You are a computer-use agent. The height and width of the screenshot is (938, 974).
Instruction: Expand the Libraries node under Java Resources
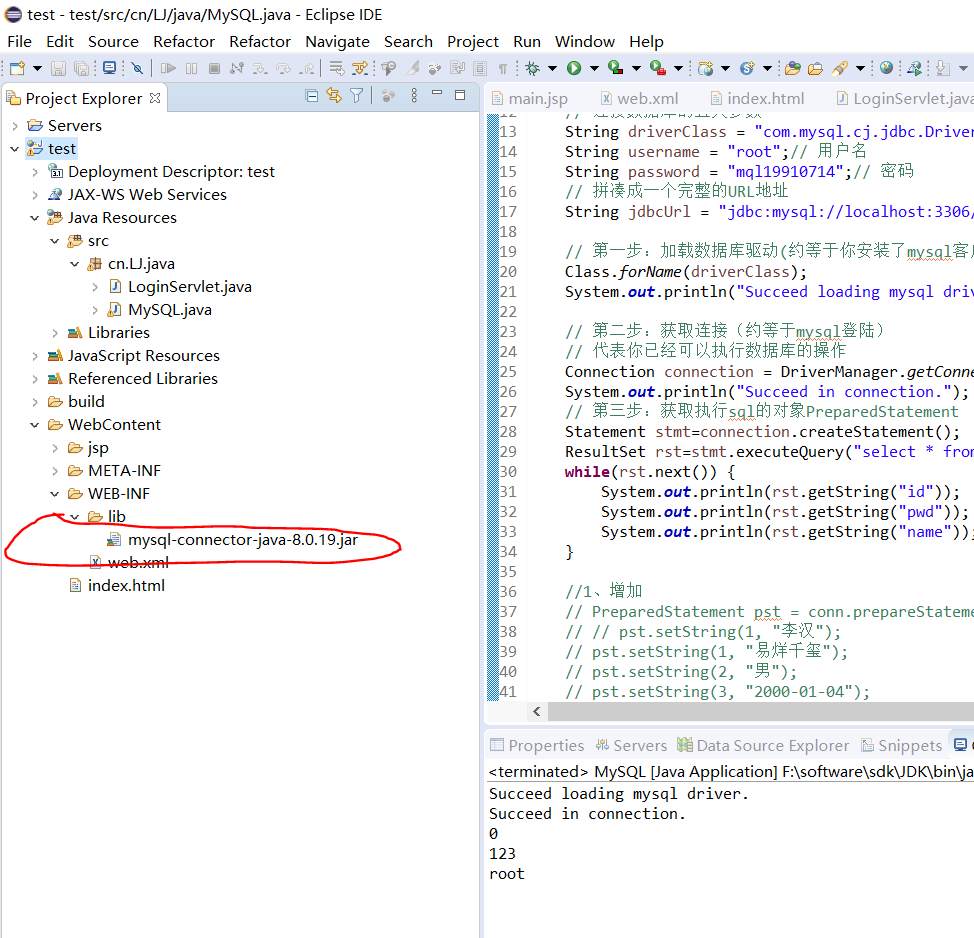55,332
